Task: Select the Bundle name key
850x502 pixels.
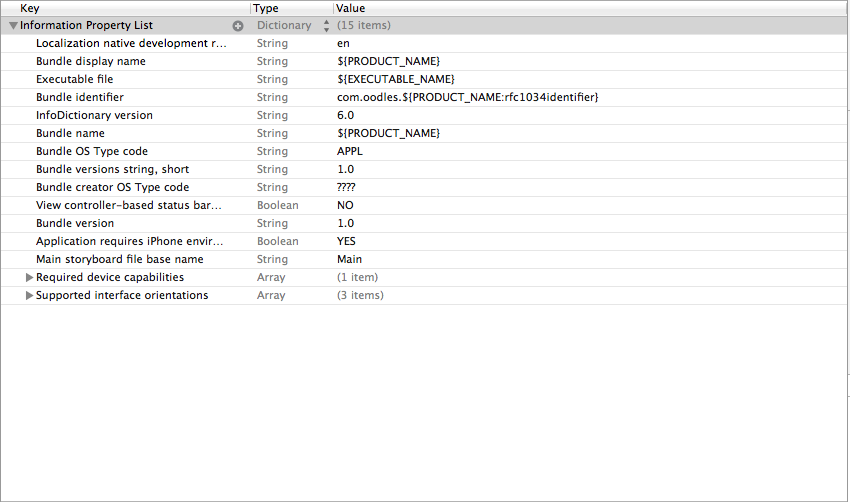Action: click(x=70, y=133)
